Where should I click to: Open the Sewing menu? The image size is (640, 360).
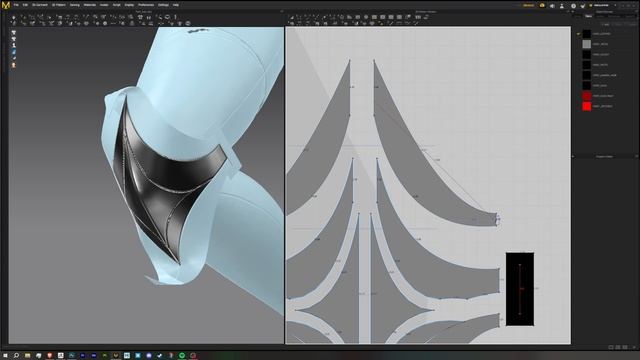(75, 5)
